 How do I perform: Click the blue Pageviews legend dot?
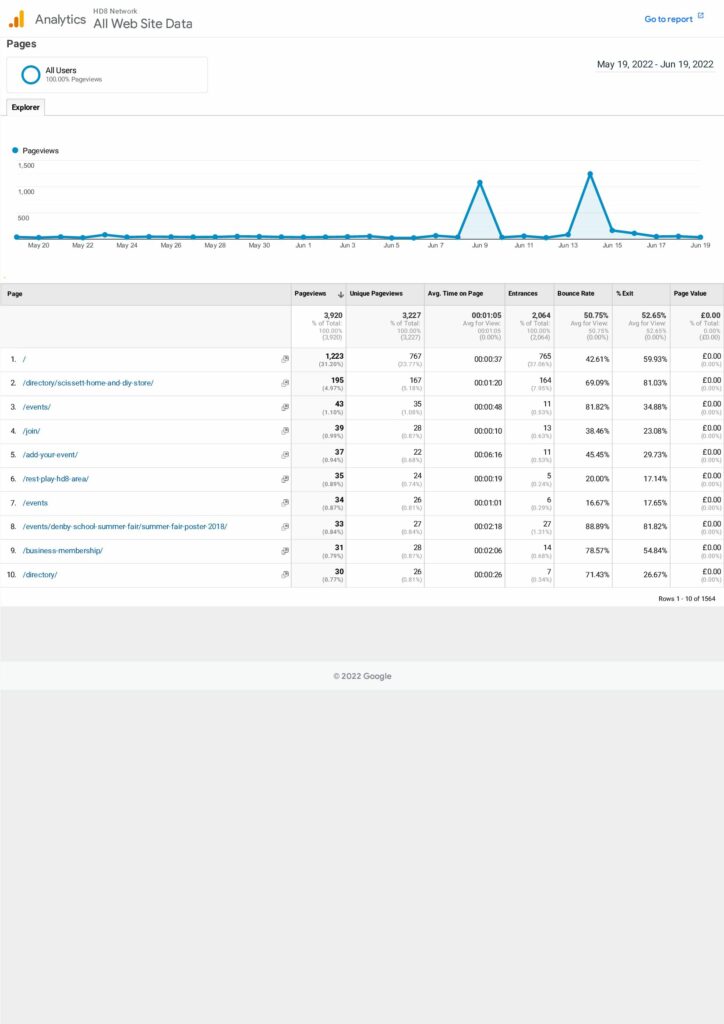pos(15,151)
